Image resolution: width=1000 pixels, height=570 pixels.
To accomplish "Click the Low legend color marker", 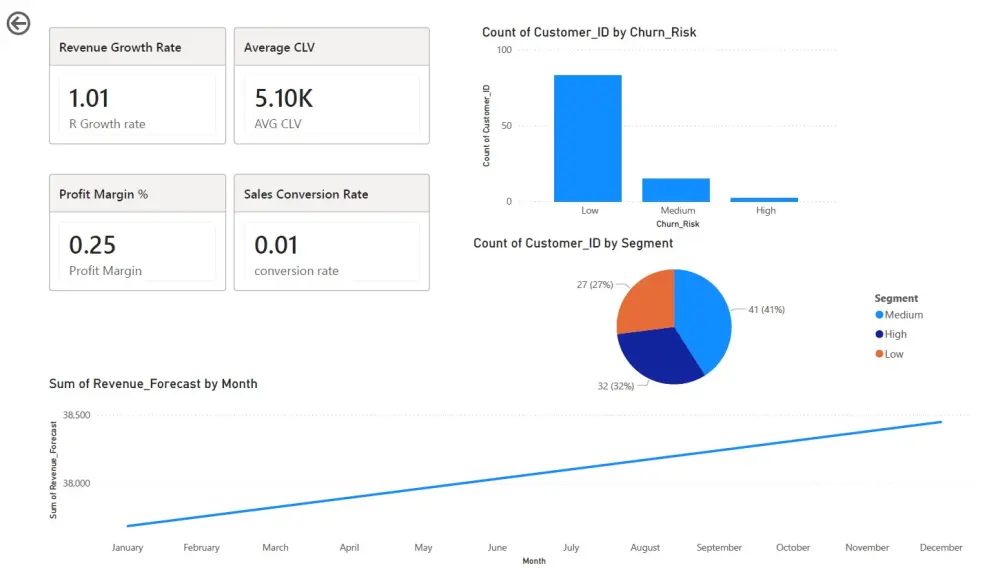I will pyautogui.click(x=879, y=354).
